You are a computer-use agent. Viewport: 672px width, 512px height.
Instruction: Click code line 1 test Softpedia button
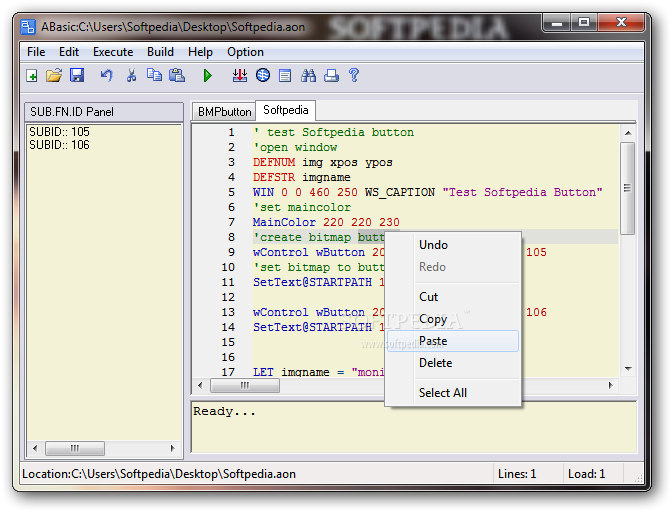[x=333, y=132]
